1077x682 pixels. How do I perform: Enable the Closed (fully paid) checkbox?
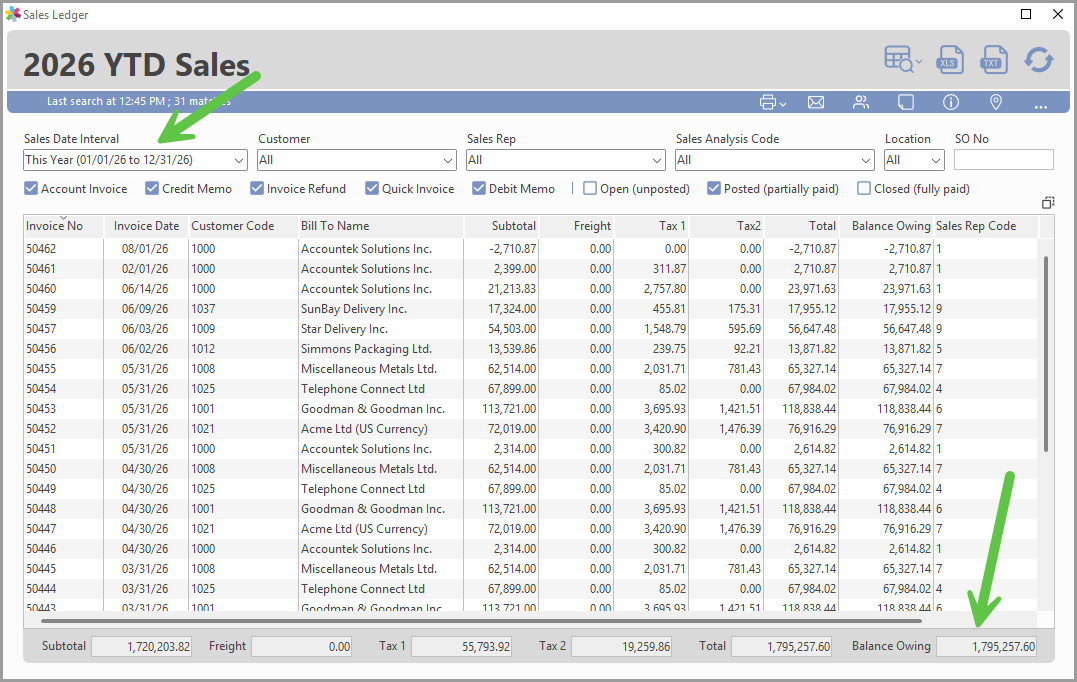(864, 188)
